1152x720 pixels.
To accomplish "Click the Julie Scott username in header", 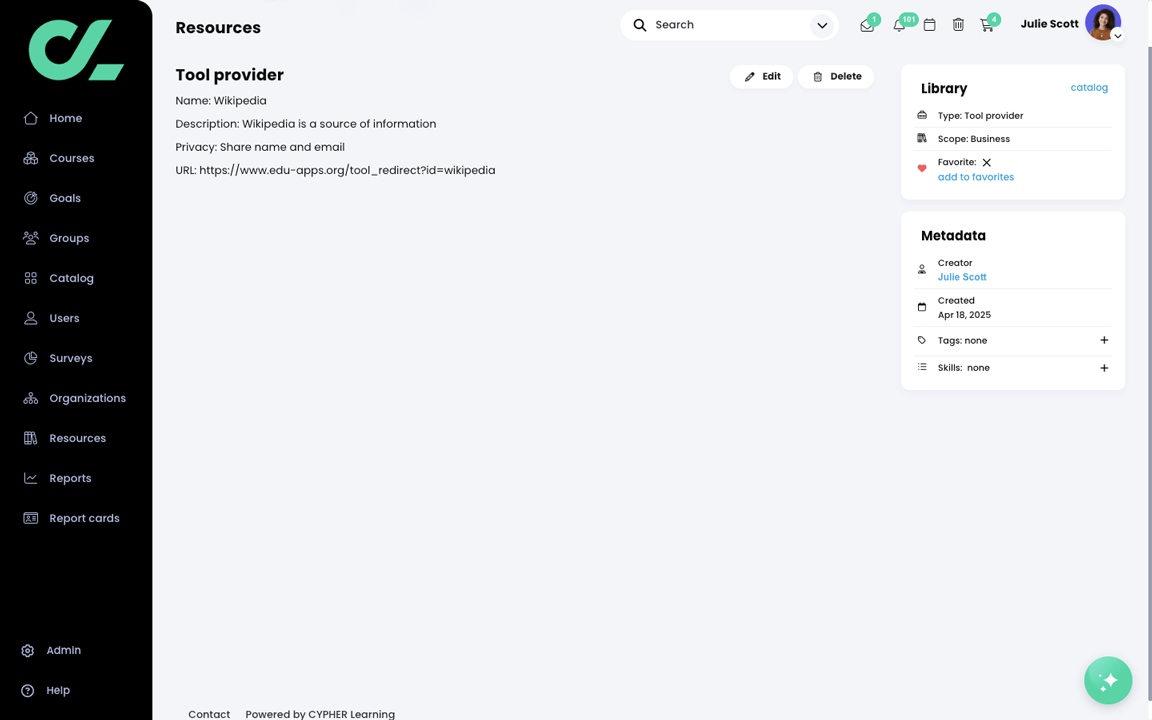I will point(1049,24).
